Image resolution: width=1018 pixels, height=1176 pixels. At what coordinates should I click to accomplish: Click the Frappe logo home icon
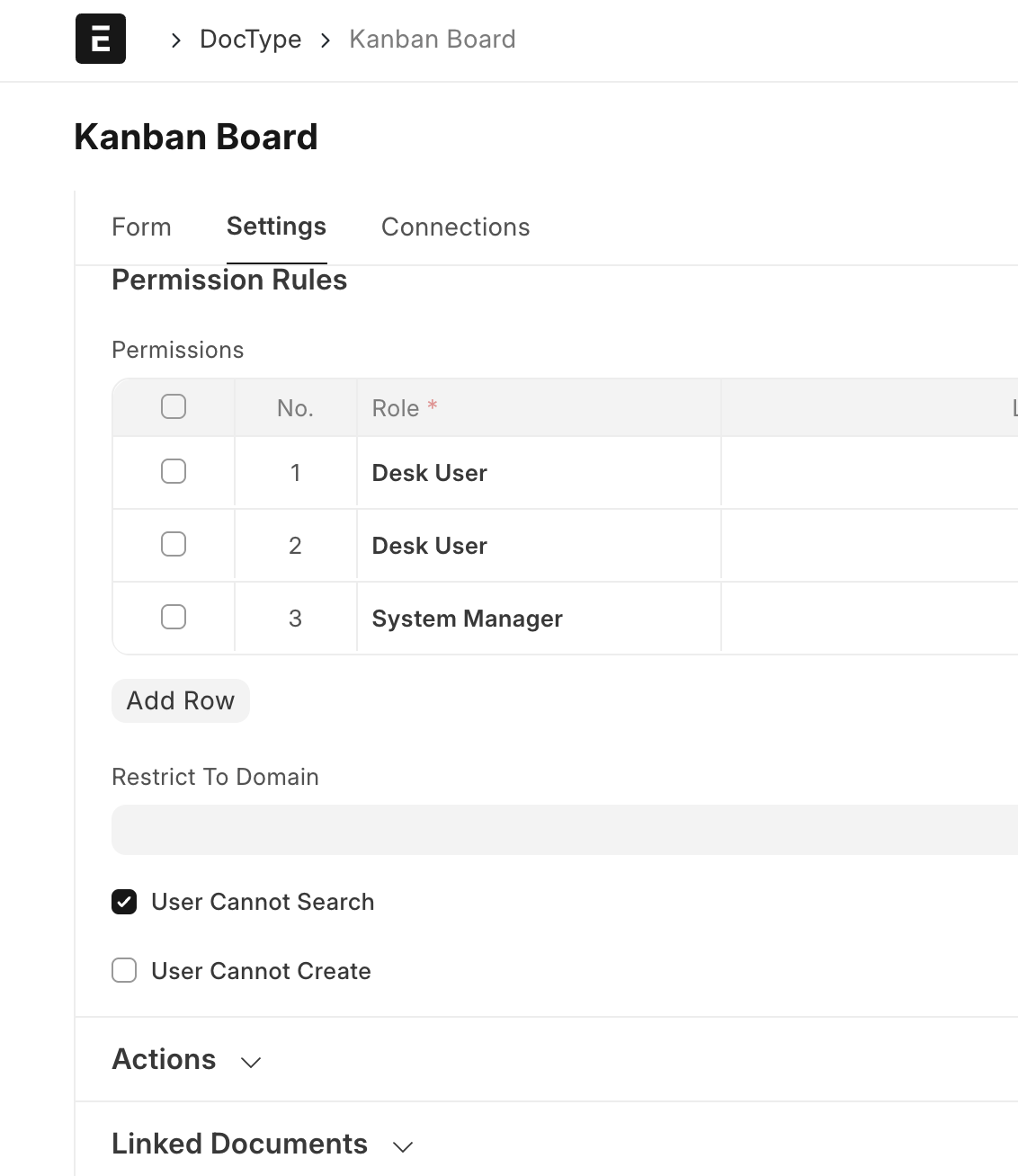click(x=101, y=40)
